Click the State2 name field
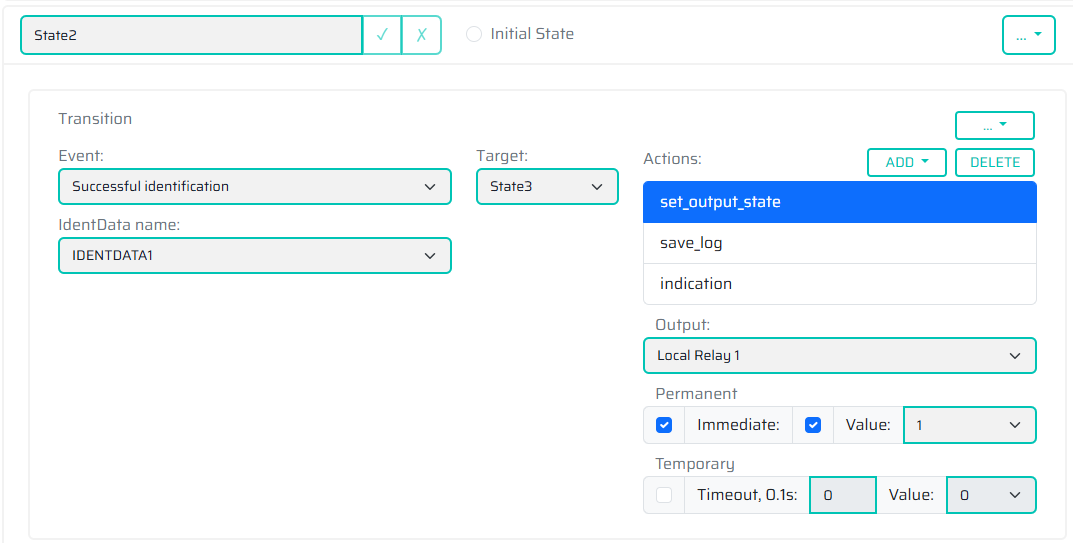The height and width of the screenshot is (543, 1073). 192,35
